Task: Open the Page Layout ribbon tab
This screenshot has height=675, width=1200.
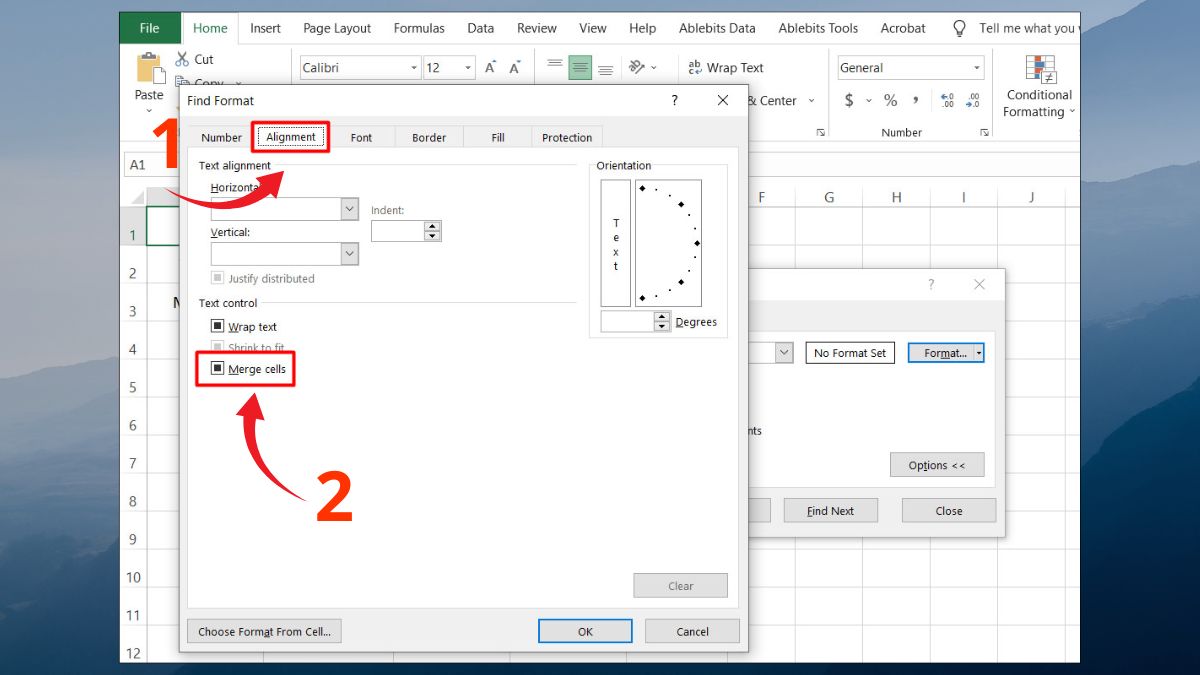Action: [337, 28]
